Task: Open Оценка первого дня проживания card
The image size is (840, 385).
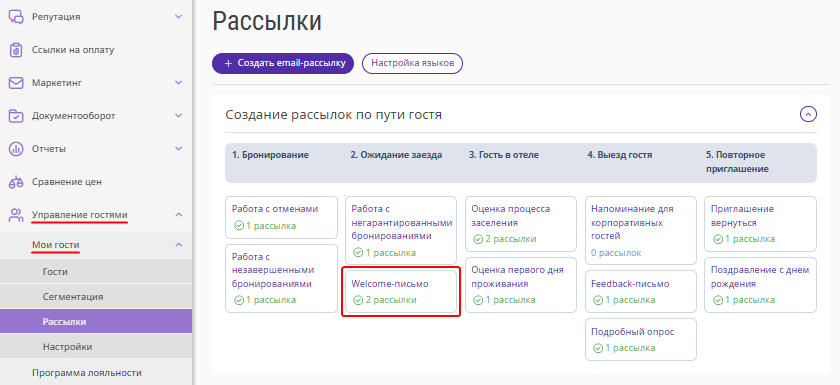Action: point(521,285)
